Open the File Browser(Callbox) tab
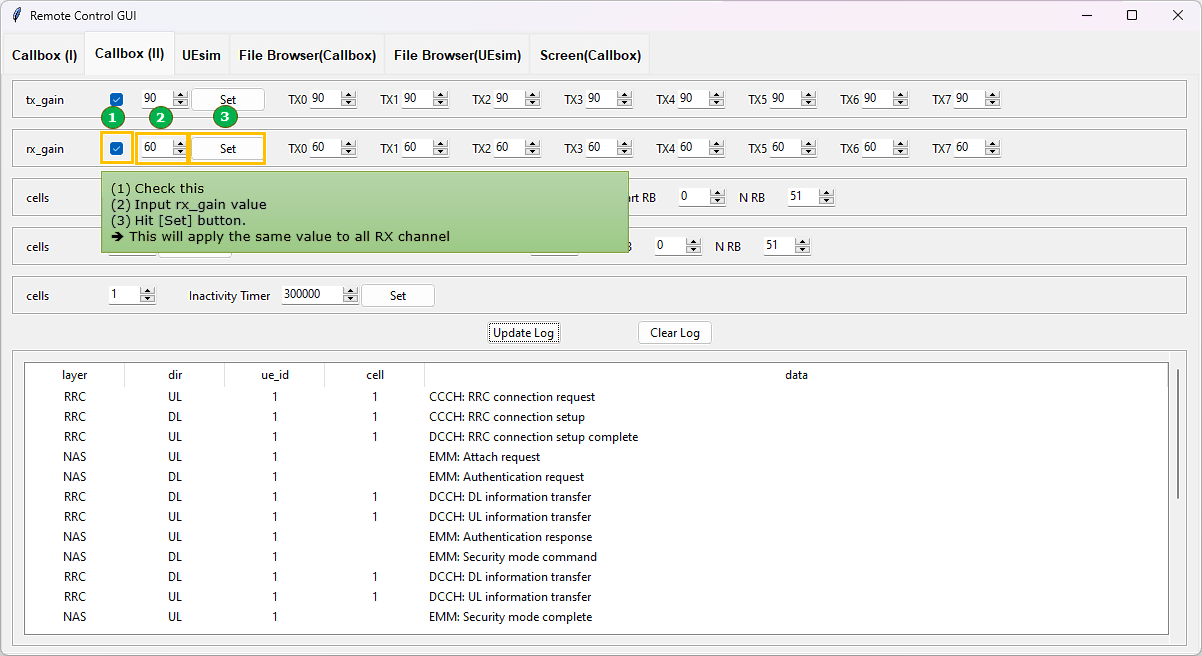 coord(307,55)
